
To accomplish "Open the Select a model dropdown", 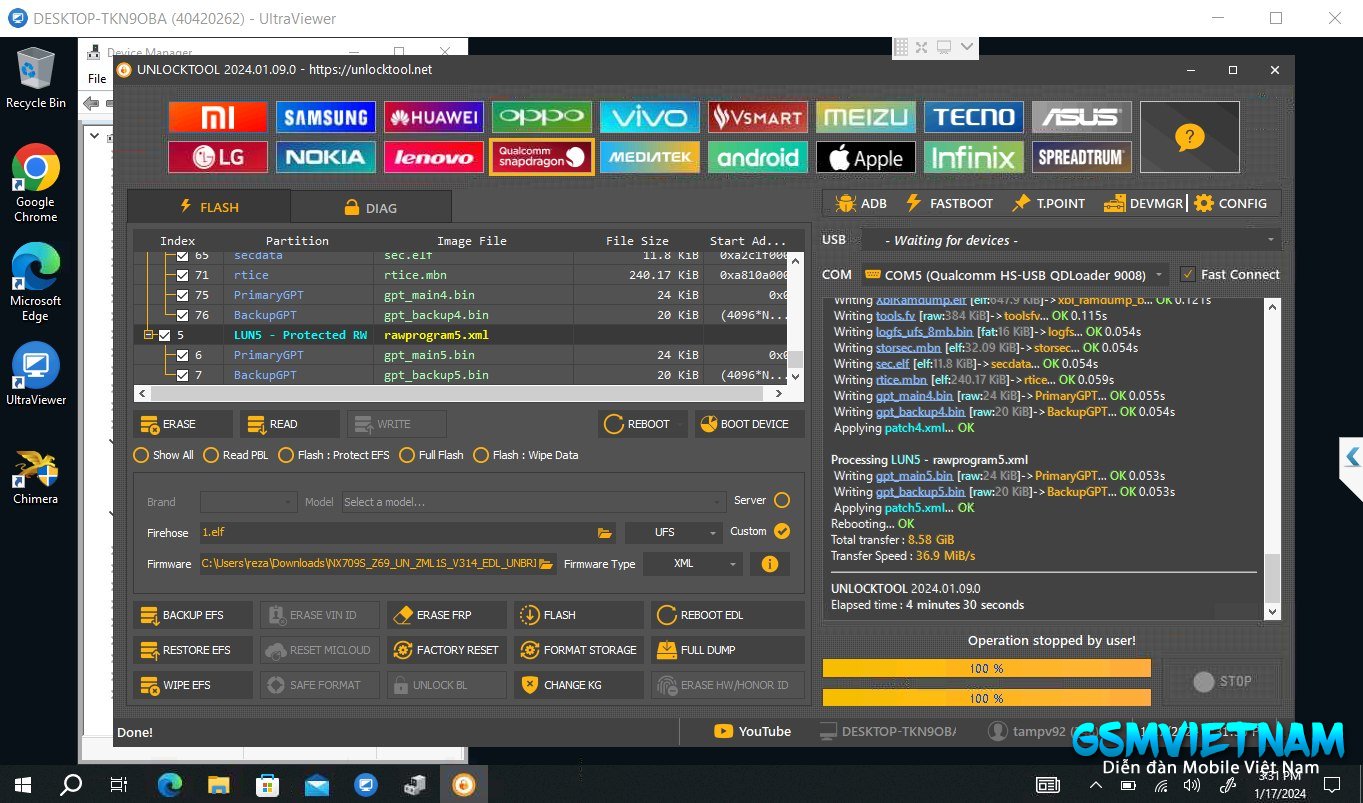I will [533, 502].
